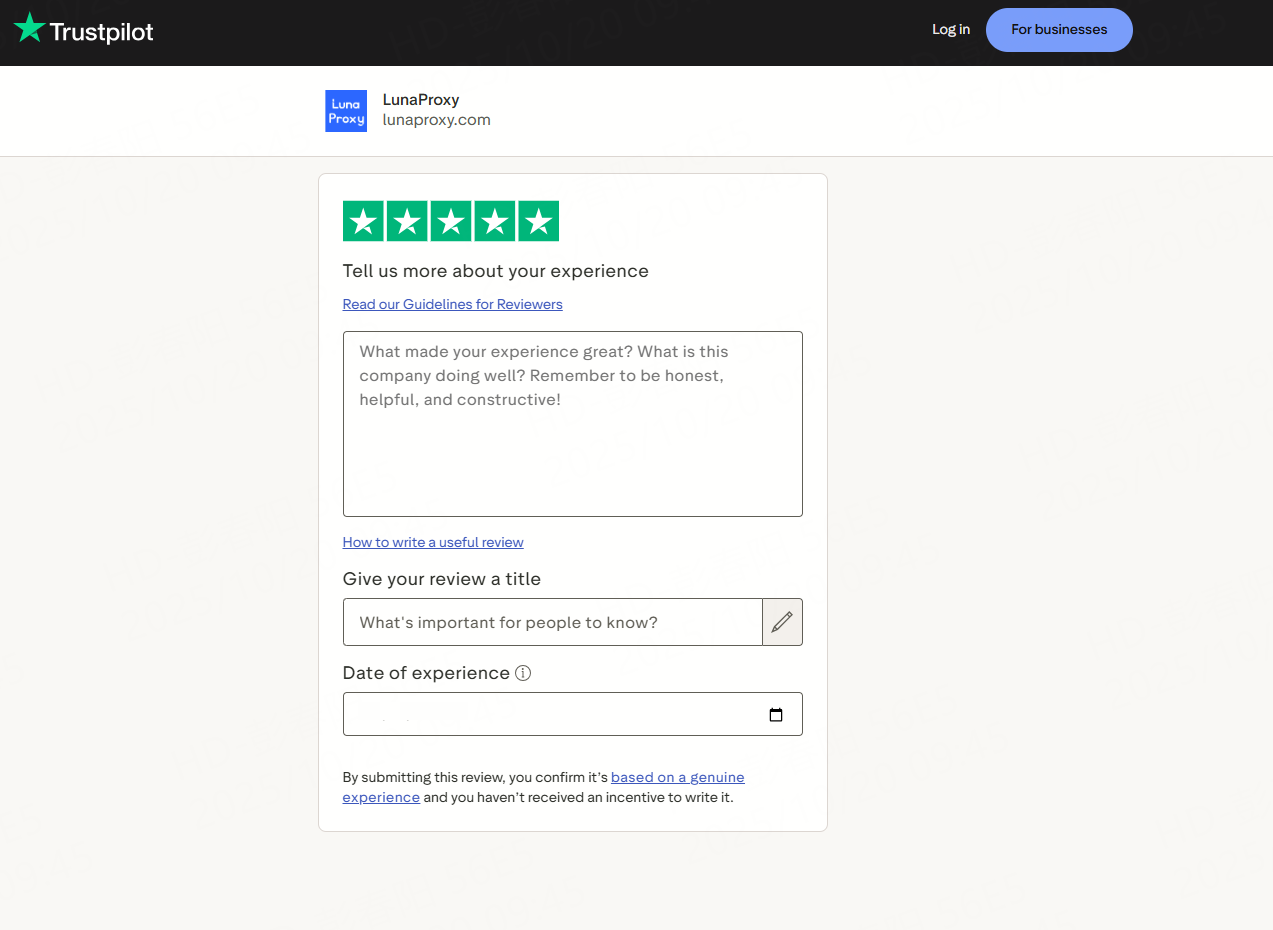Click the lunaproxy.com domain text
1273x930 pixels.
coord(436,120)
